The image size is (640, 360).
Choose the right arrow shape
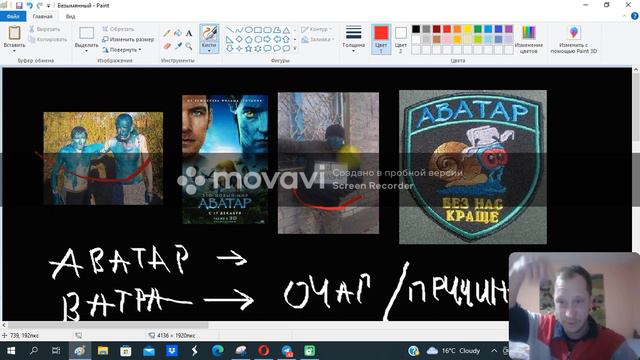pyautogui.click(x=267, y=39)
